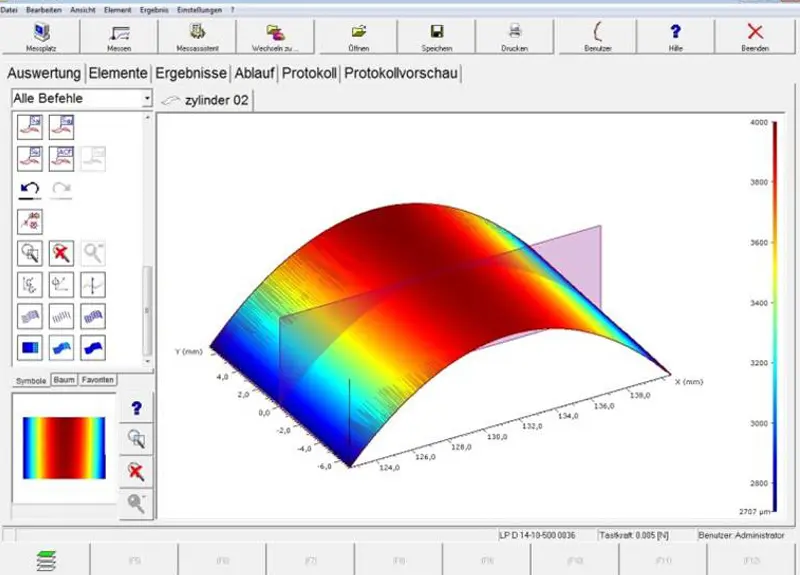Click the Öffnen folder icon

357,36
